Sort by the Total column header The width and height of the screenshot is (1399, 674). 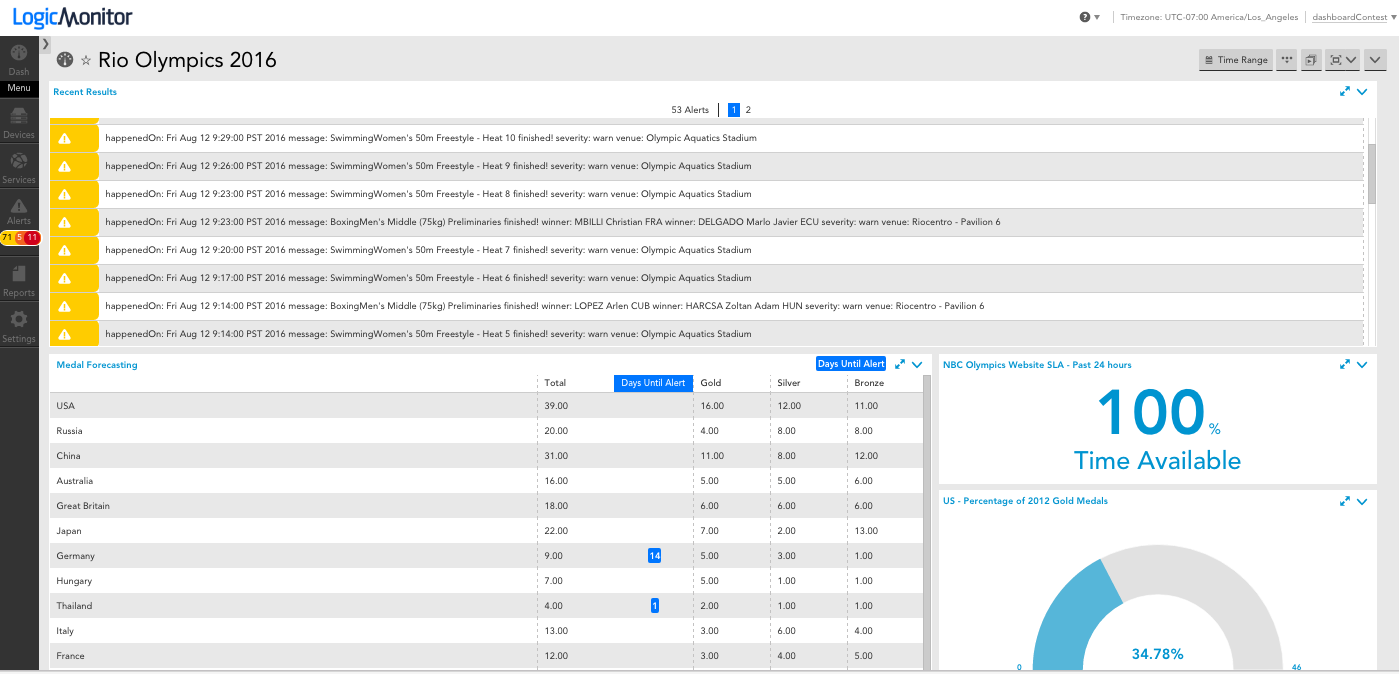tap(555, 383)
